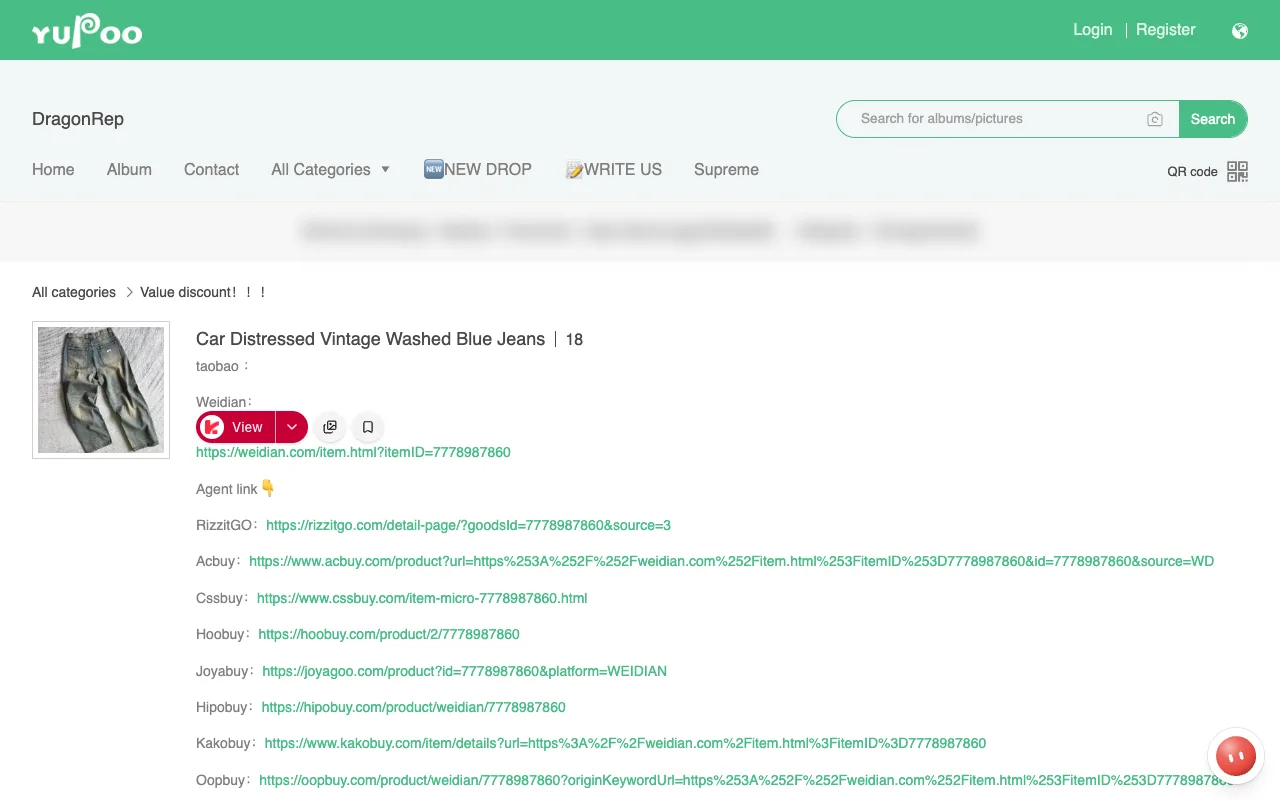The image size is (1280, 800).
Task: Open the Contact tab
Action: [211, 170]
